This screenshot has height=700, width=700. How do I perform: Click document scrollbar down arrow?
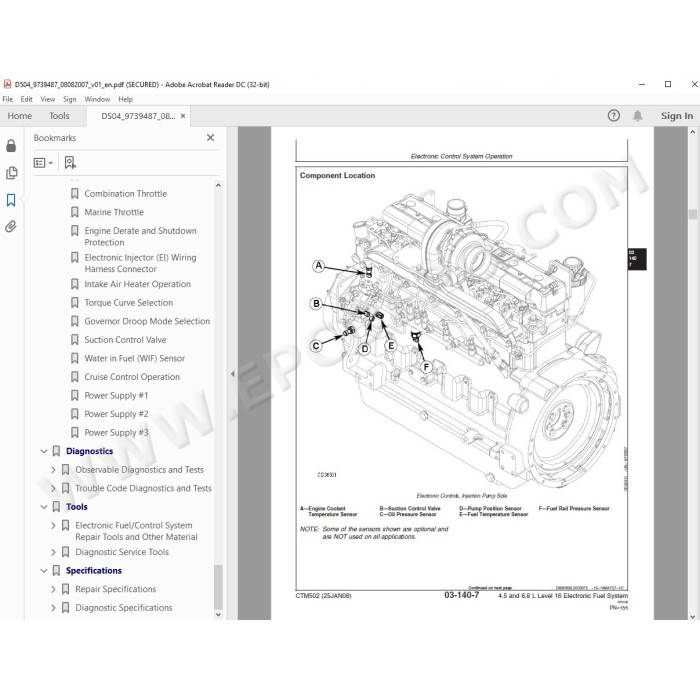[x=692, y=617]
